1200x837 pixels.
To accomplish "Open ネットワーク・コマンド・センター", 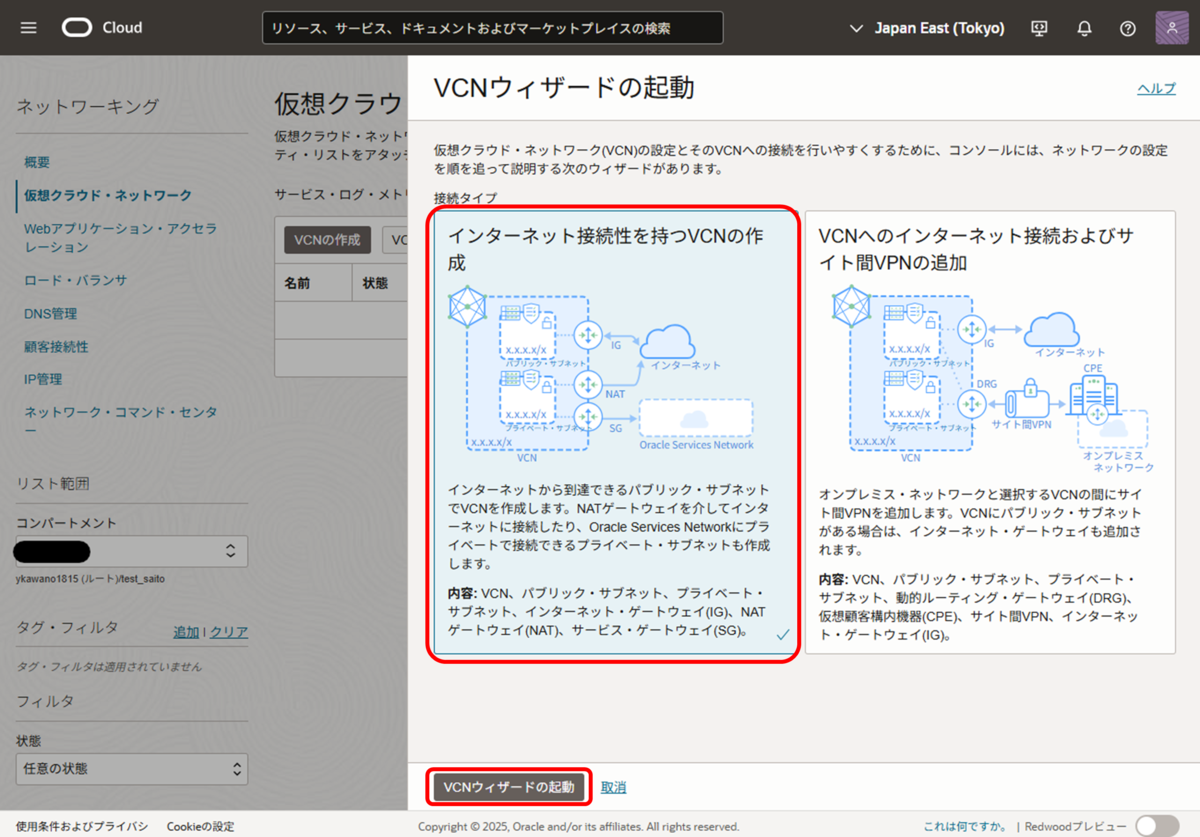I will pos(120,421).
